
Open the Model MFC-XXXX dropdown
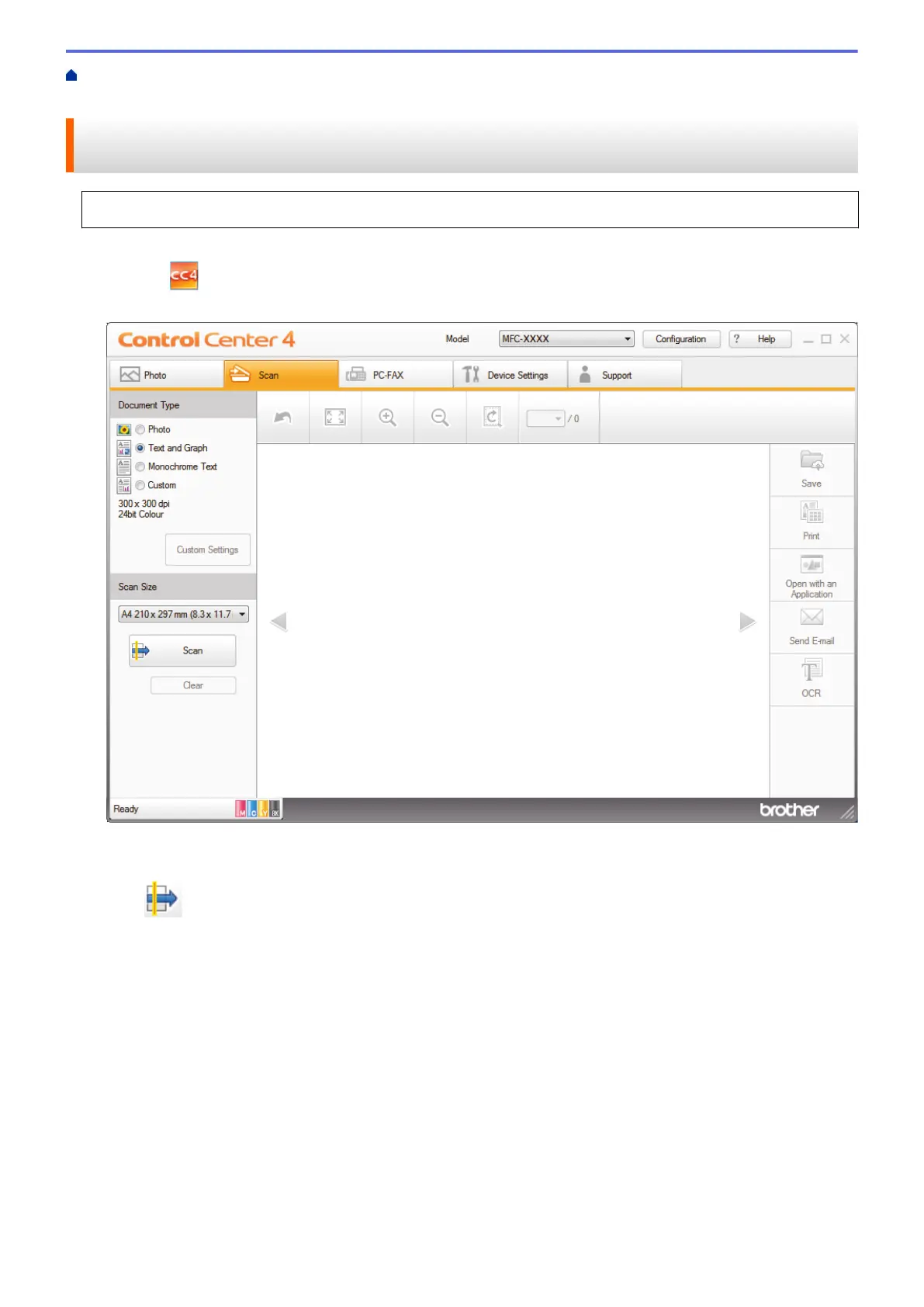coord(566,339)
